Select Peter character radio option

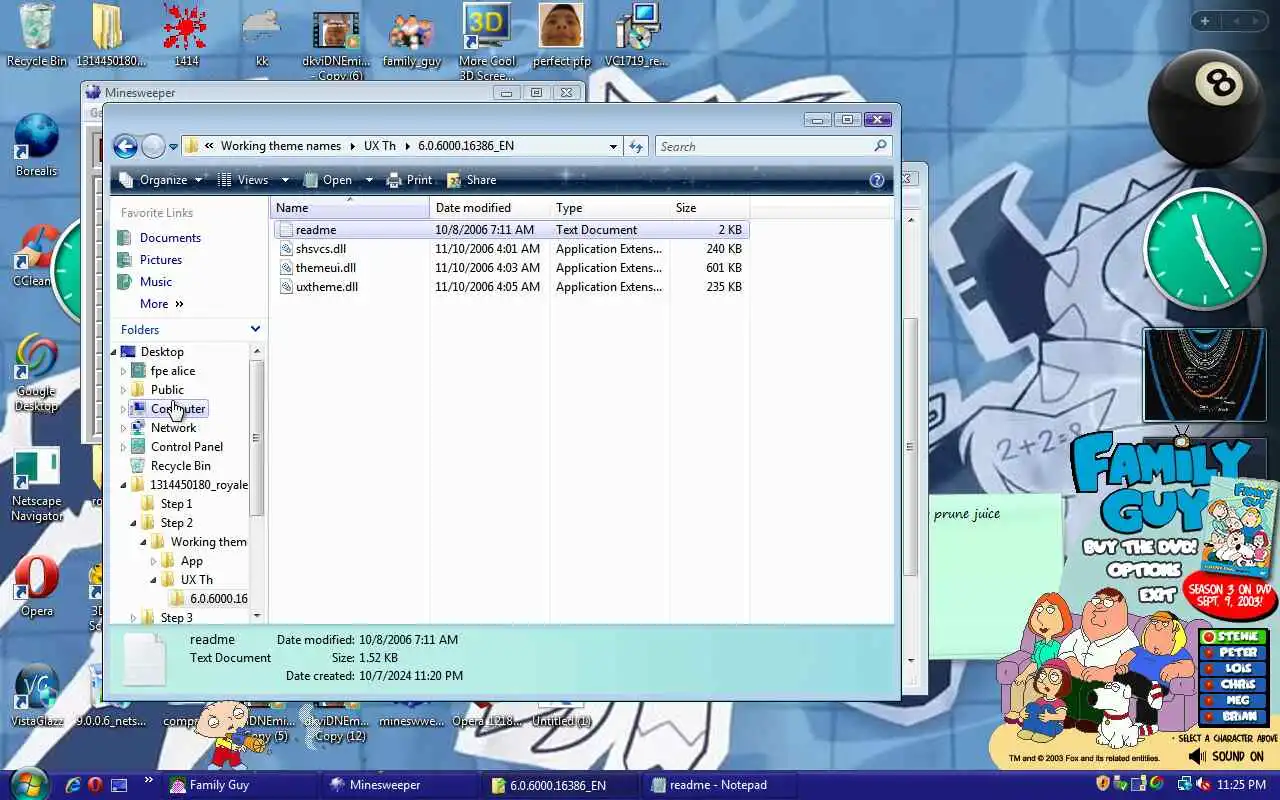[1233, 653]
